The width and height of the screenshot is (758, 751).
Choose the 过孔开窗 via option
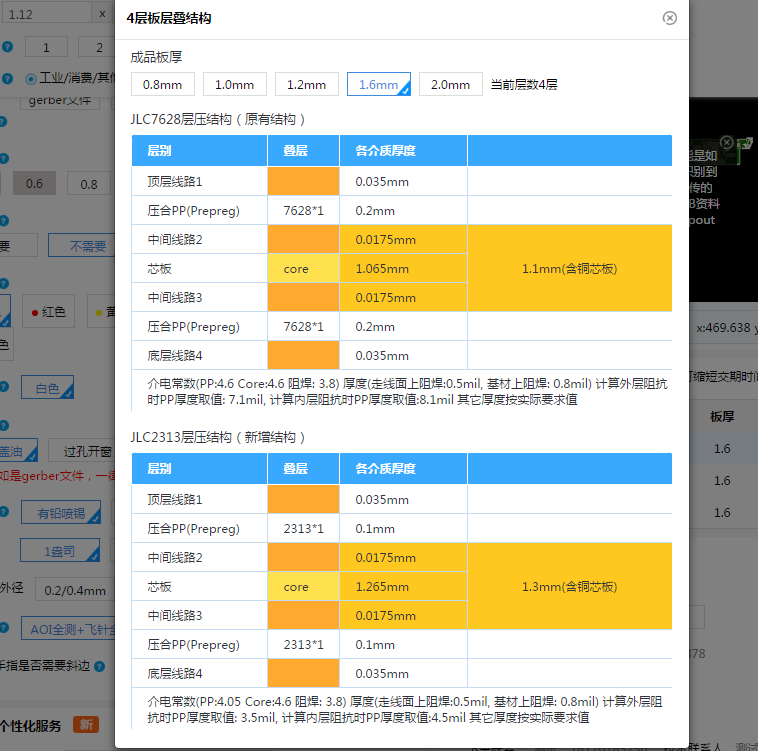pyautogui.click(x=85, y=450)
